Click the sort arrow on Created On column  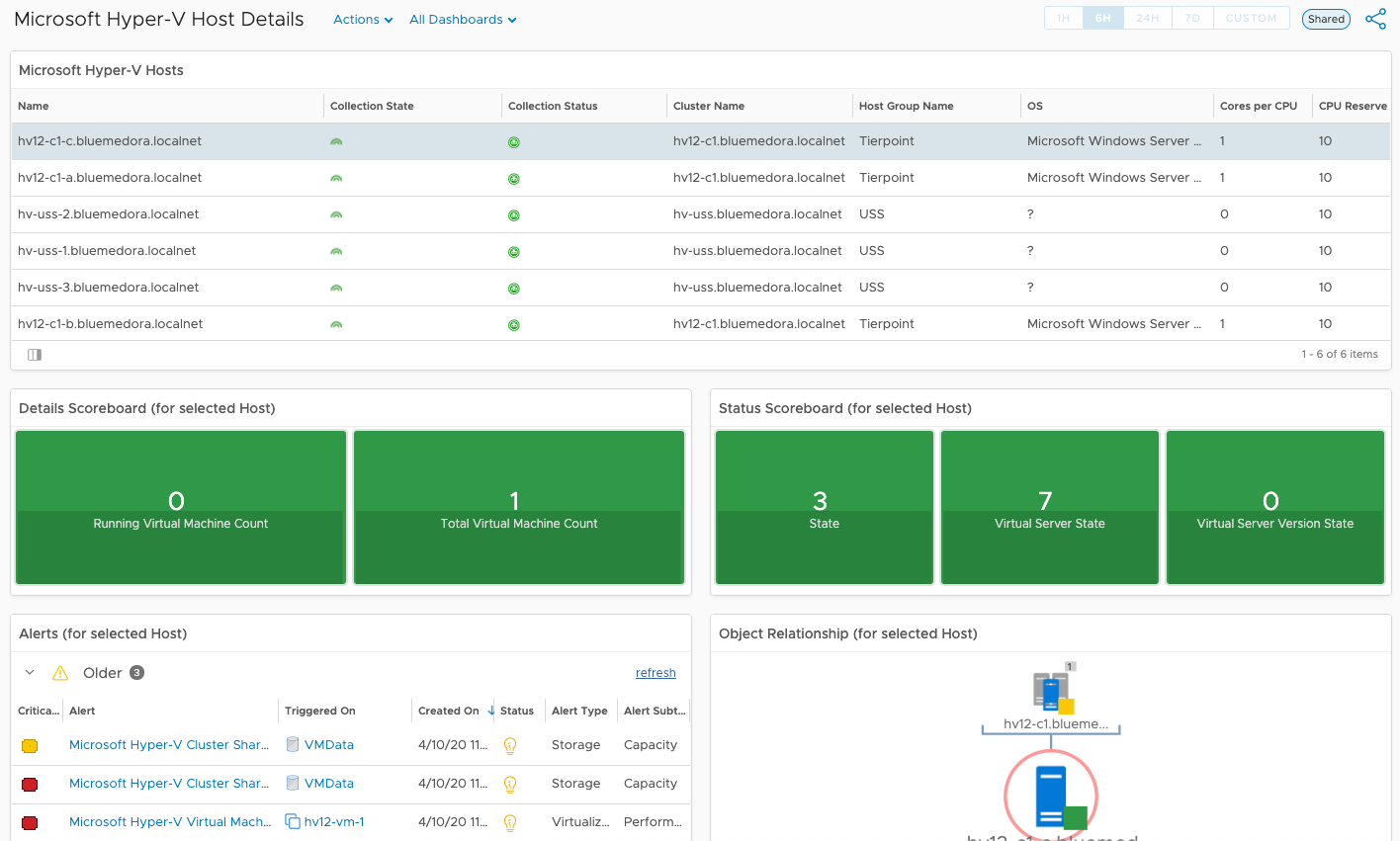tap(491, 711)
